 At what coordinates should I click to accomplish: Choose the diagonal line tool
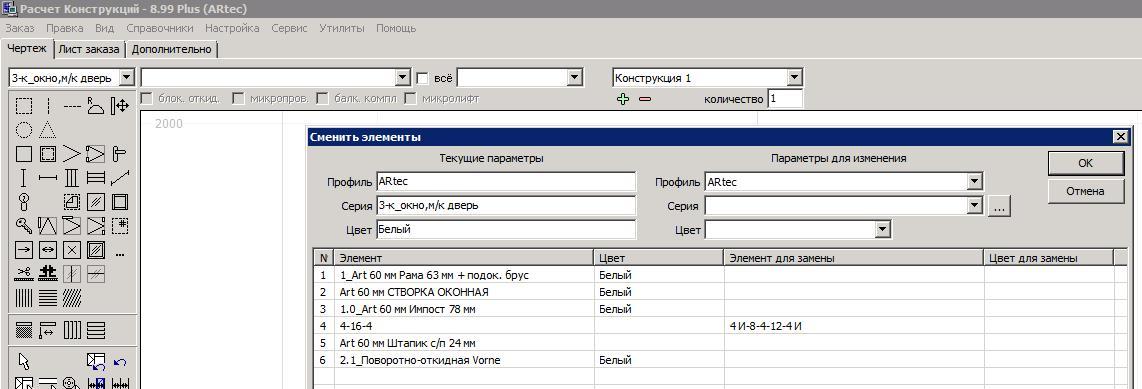click(119, 178)
